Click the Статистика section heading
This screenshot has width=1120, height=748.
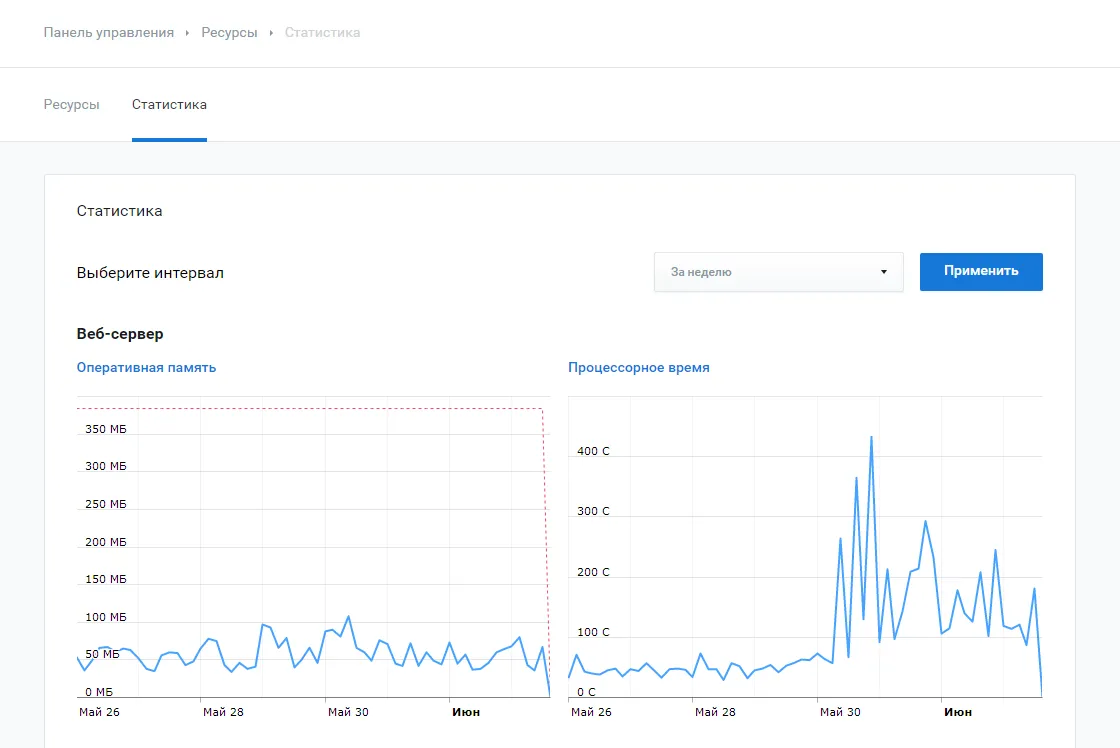click(x=119, y=211)
